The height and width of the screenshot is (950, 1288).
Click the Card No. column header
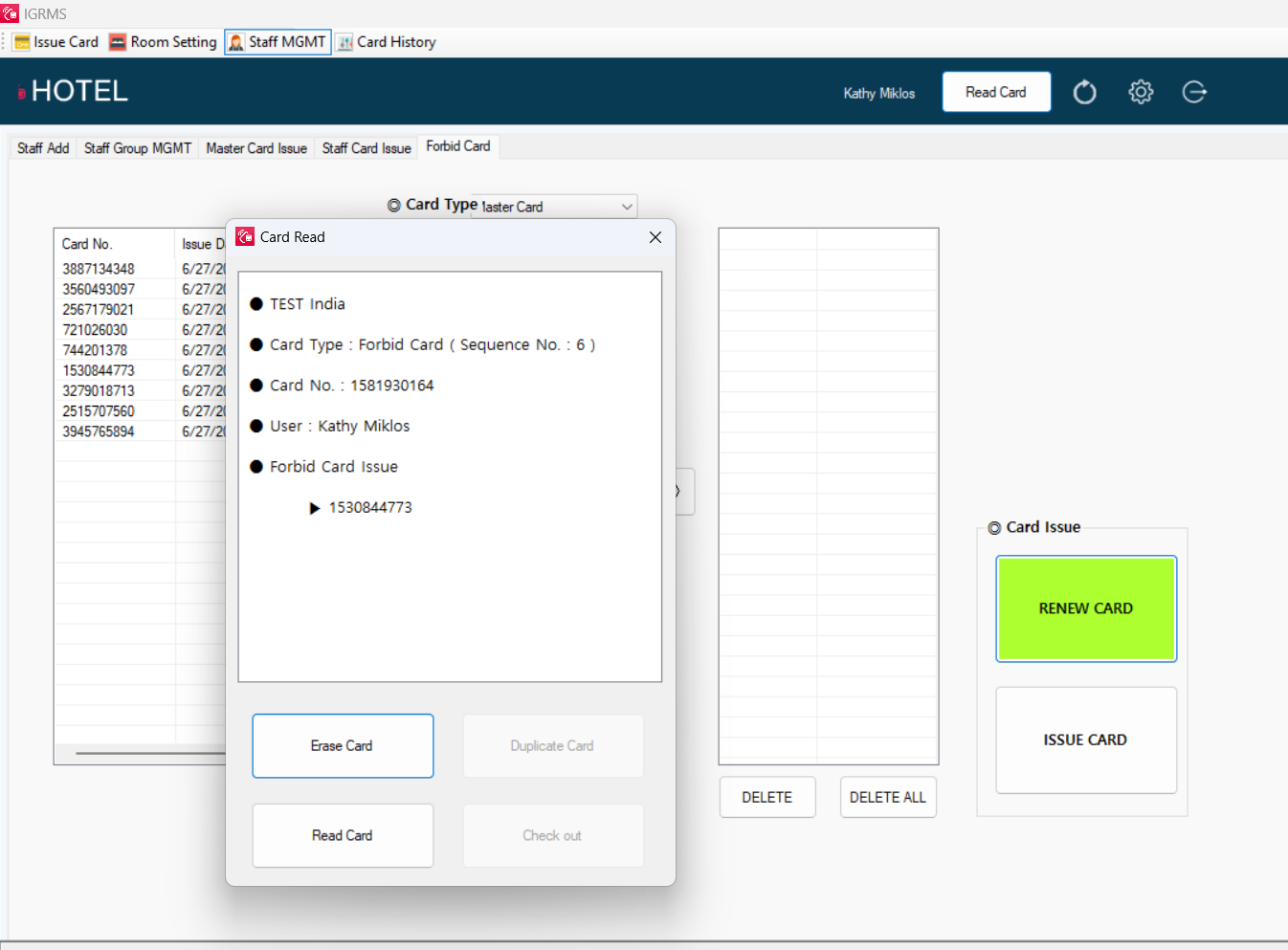tap(114, 244)
